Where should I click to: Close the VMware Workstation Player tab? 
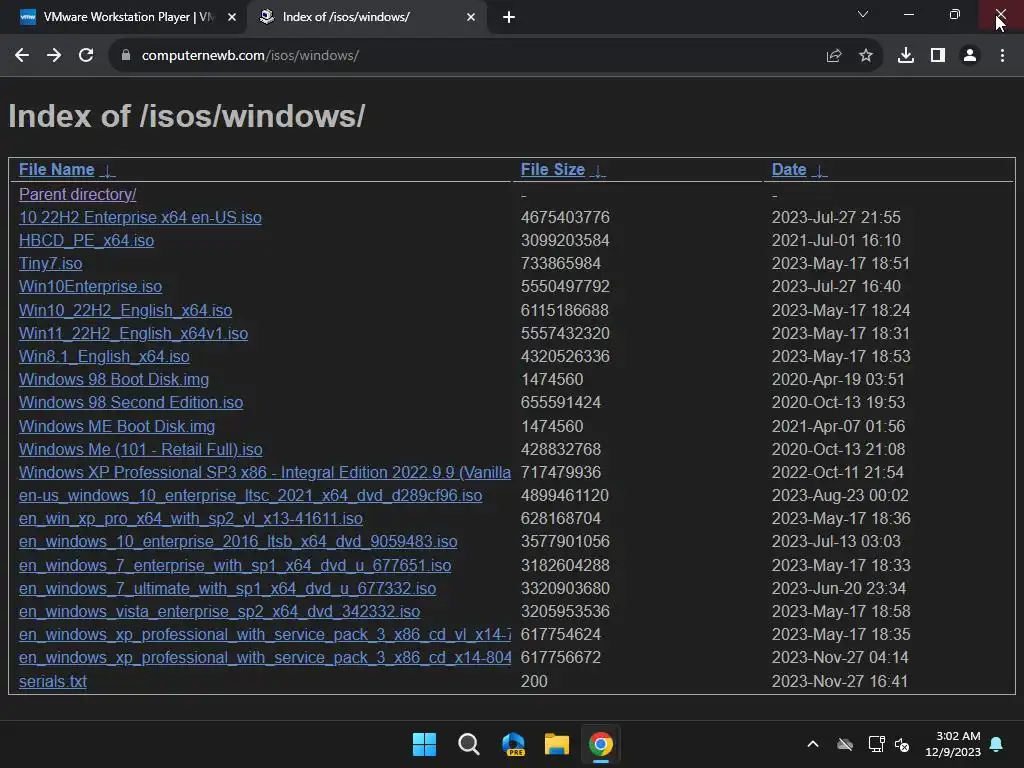coord(232,17)
